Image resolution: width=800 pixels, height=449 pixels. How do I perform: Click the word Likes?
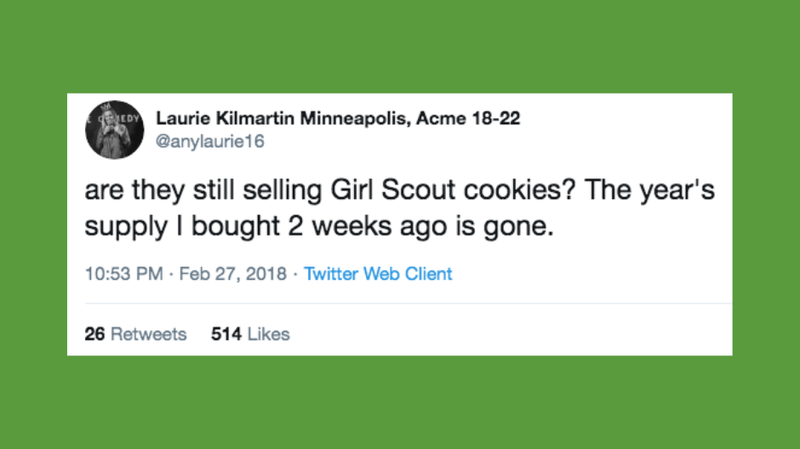click(266, 334)
